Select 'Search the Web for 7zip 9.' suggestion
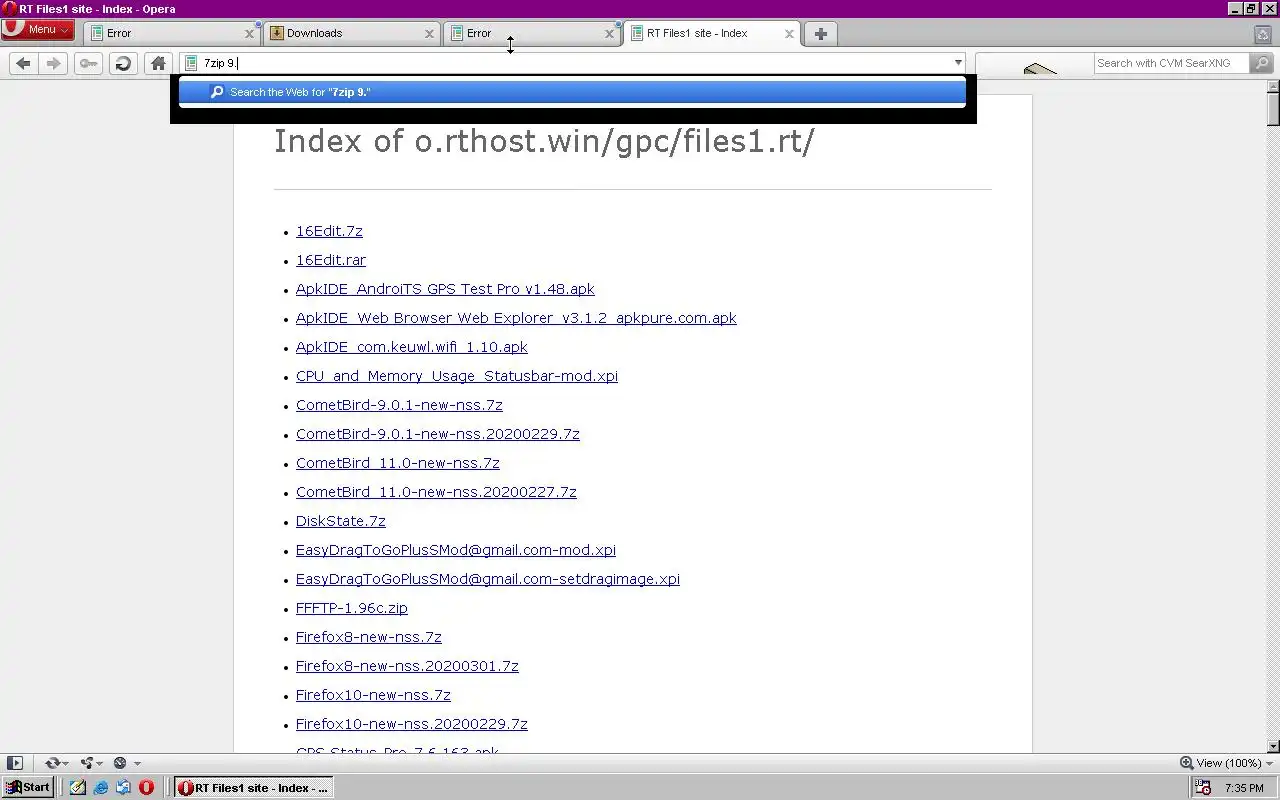1280x800 pixels. [x=572, y=92]
